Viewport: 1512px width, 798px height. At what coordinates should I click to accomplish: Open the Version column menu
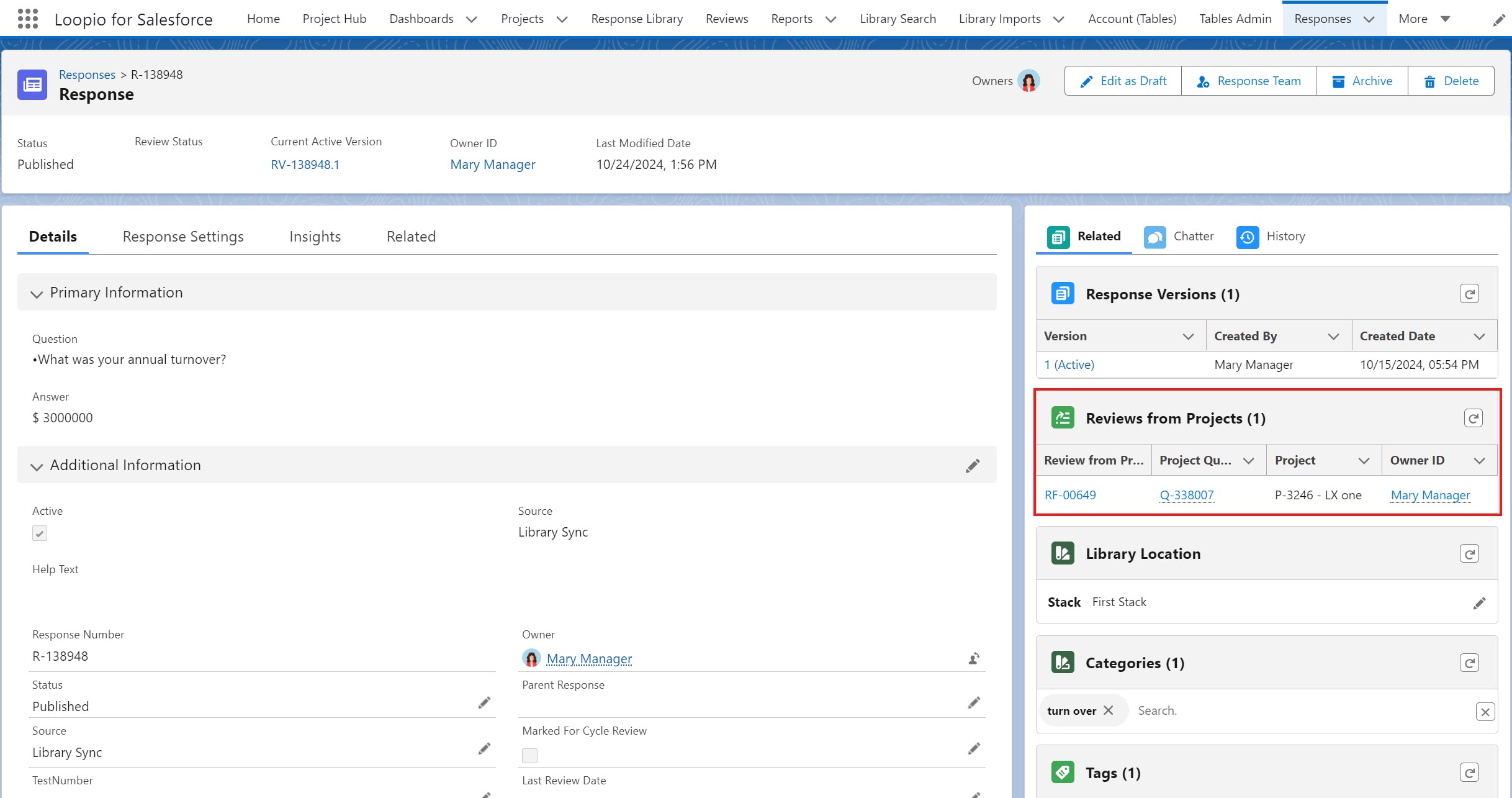pos(1188,336)
